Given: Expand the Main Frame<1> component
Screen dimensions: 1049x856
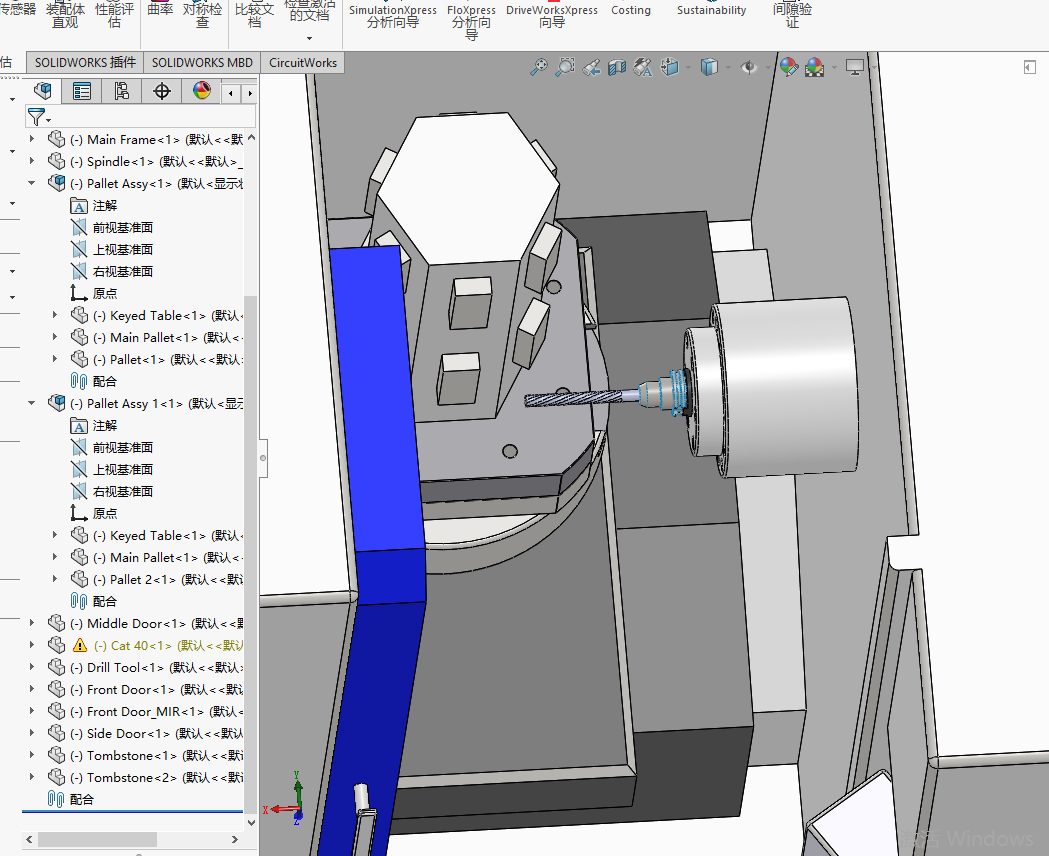Looking at the screenshot, I should (x=31, y=139).
